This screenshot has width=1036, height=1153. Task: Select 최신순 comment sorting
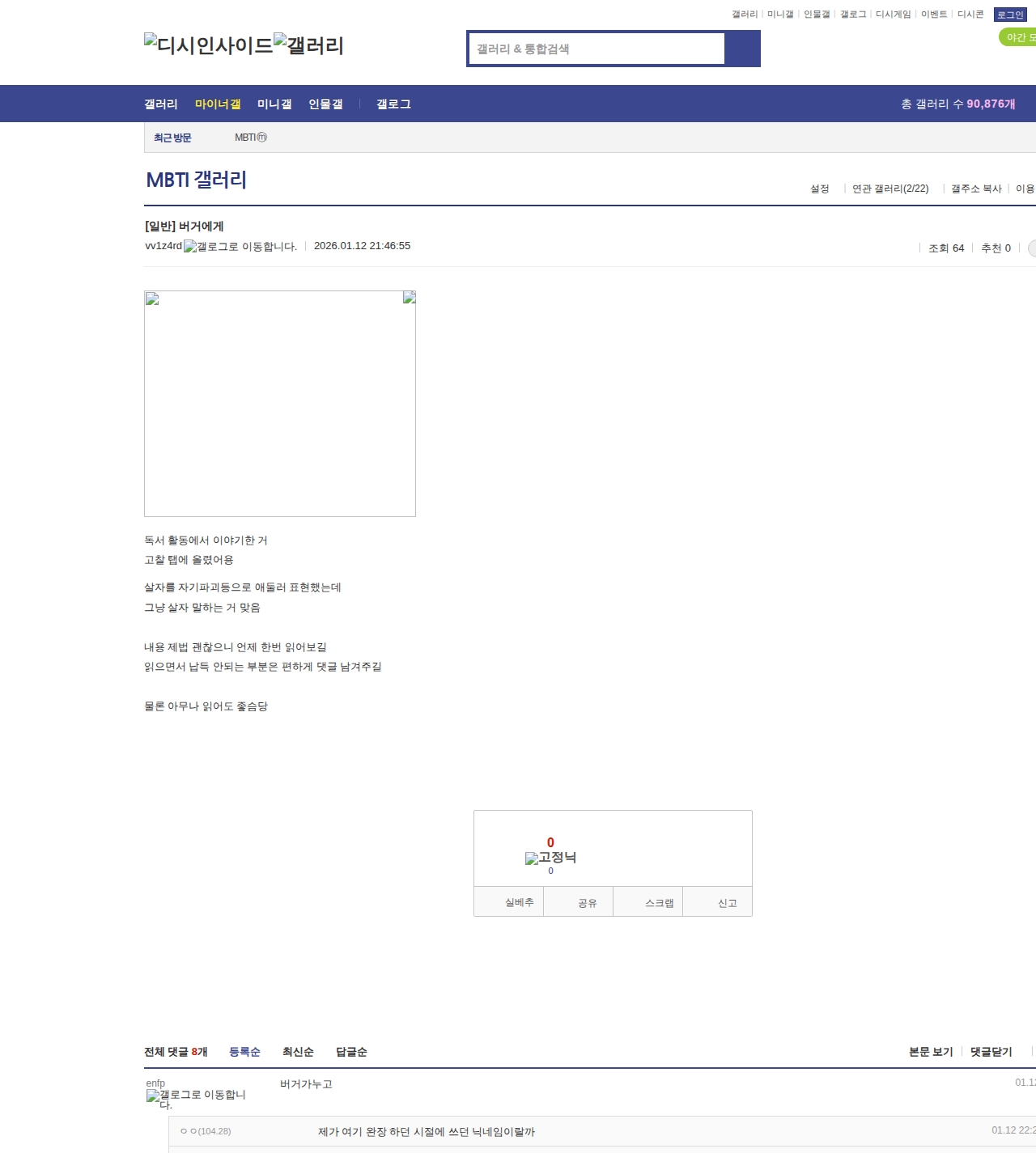[297, 1051]
